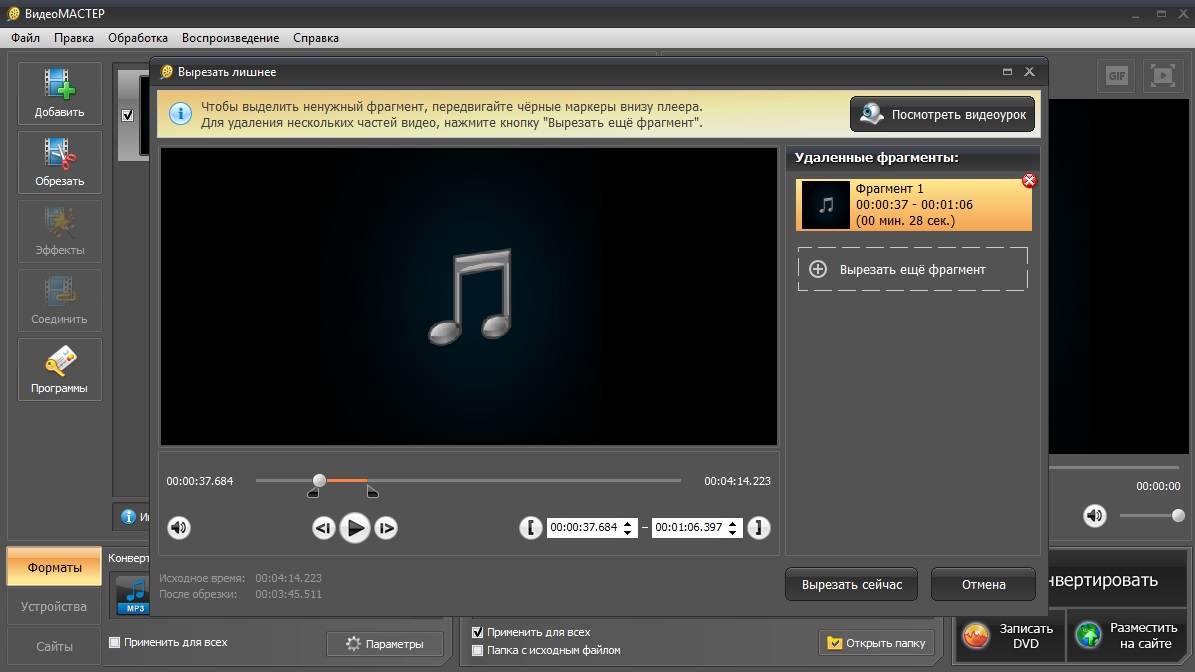Set end marker with right bracket button
1195x672 pixels.
(x=759, y=528)
